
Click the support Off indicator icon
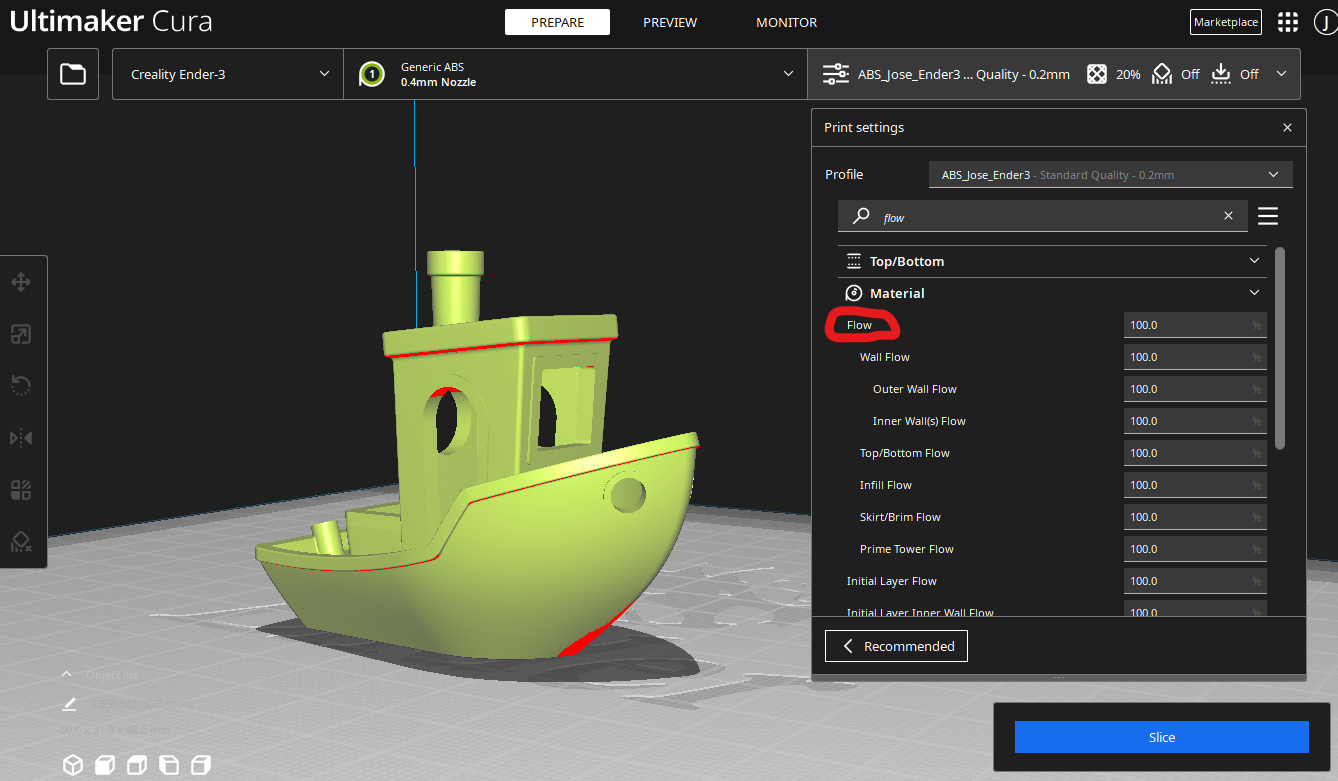[x=1162, y=74]
